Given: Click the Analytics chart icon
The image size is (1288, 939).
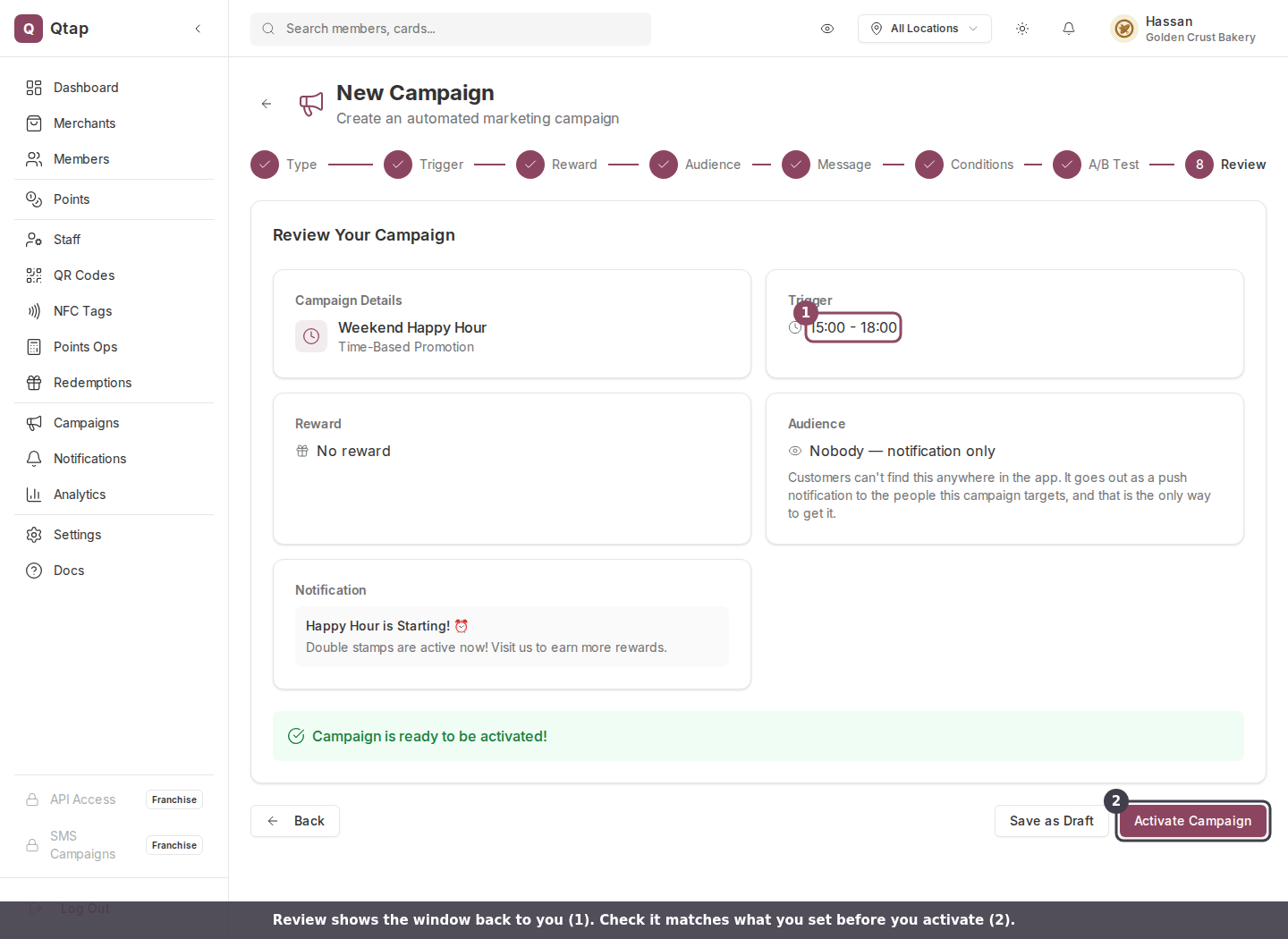Looking at the screenshot, I should (34, 495).
